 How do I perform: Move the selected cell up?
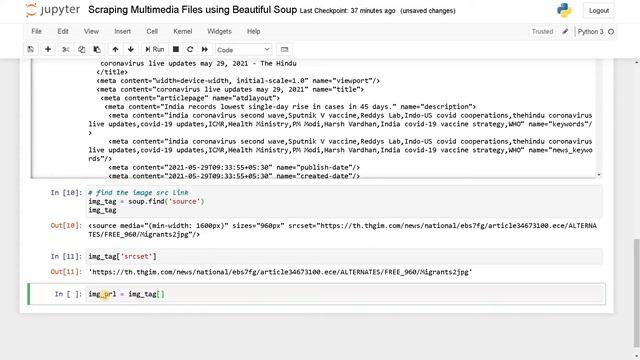click(x=115, y=49)
